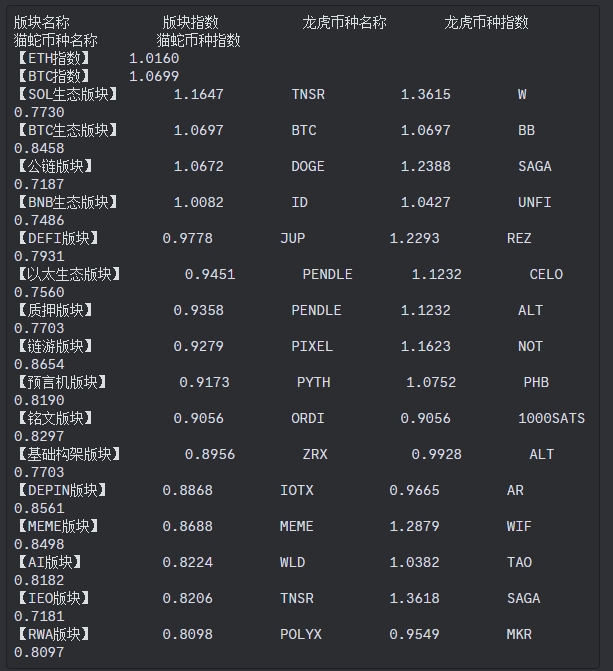The width and height of the screenshot is (613, 671).
Task: Select POLYX in the RWA row
Action: click(301, 633)
